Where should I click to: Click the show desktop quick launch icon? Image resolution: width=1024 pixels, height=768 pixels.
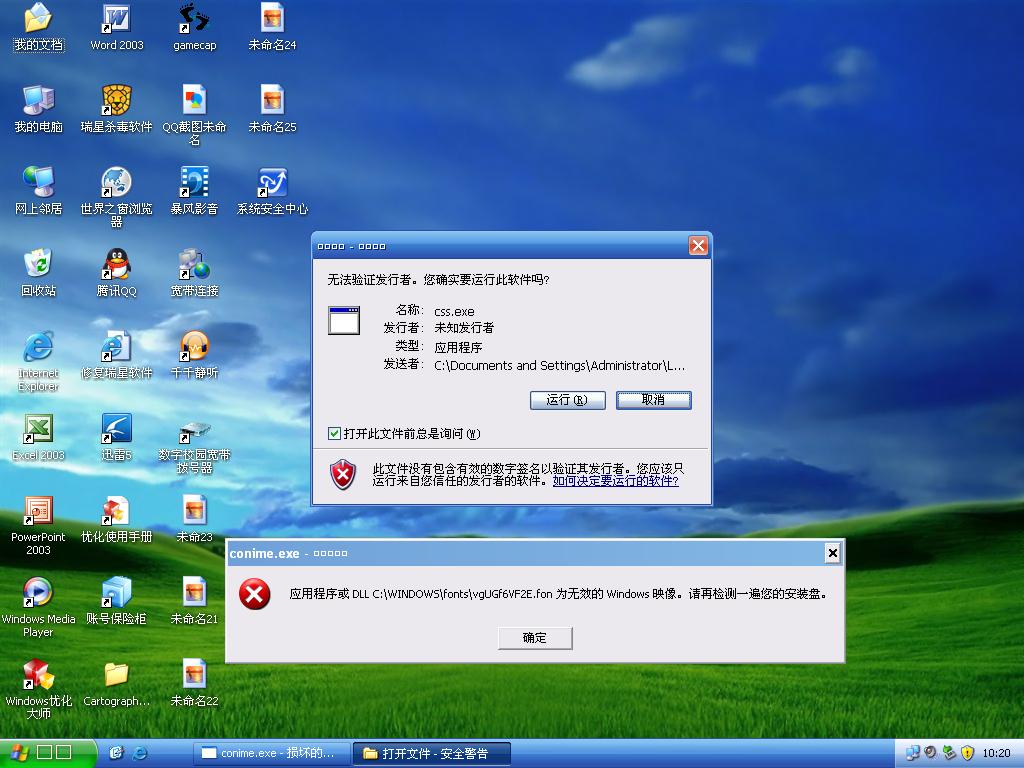point(116,753)
